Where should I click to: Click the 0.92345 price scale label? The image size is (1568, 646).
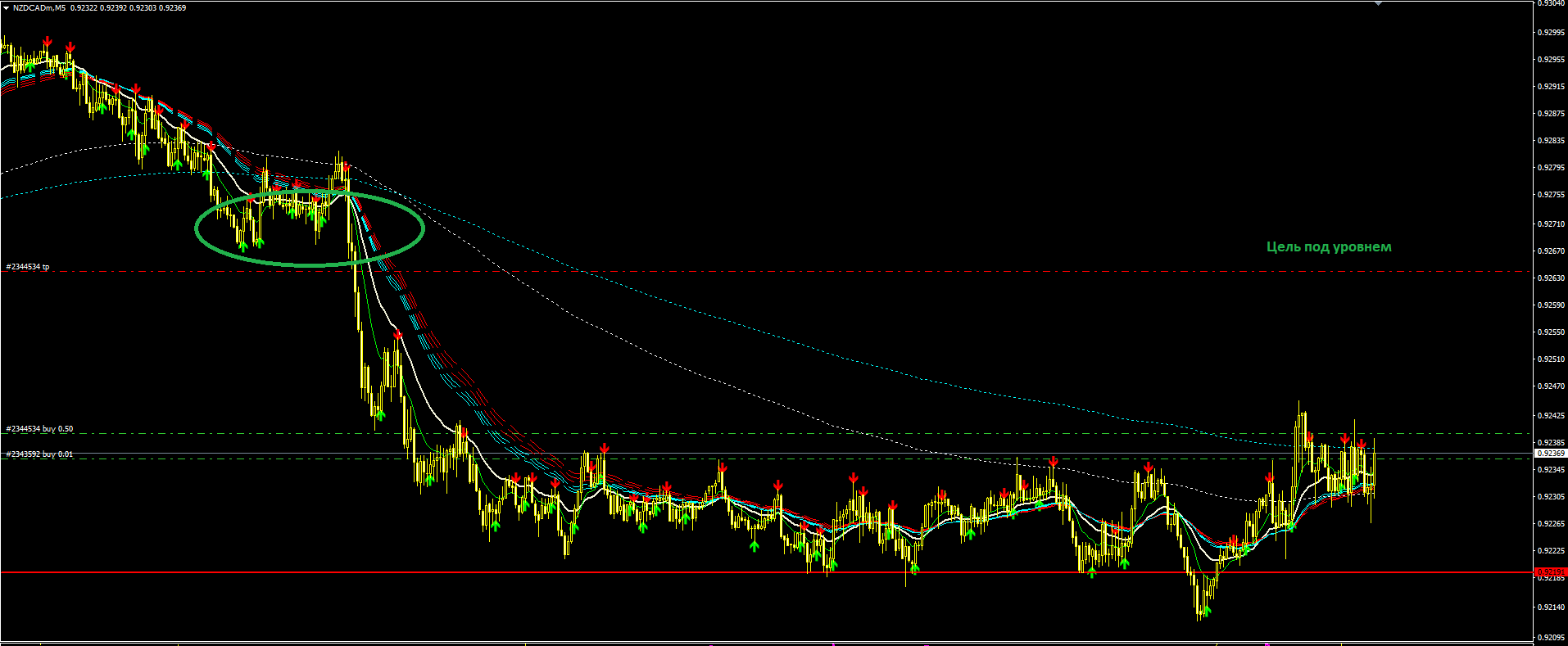tap(1550, 470)
